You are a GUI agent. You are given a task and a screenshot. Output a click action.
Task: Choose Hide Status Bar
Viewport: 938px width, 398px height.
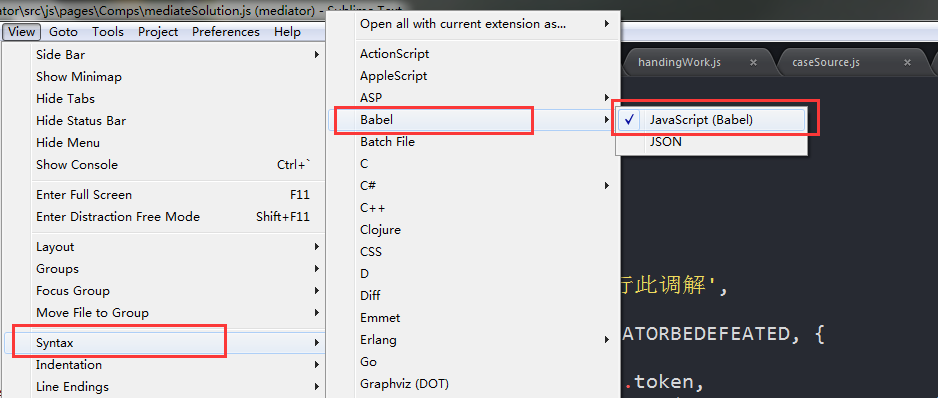178,121
